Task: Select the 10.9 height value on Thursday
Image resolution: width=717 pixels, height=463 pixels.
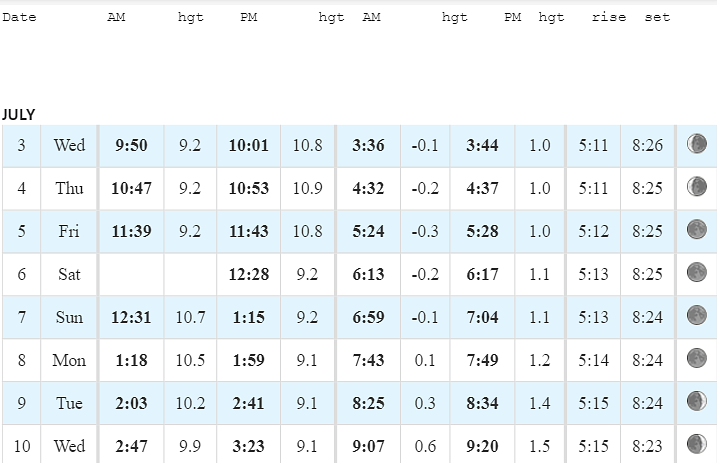Action: (307, 188)
